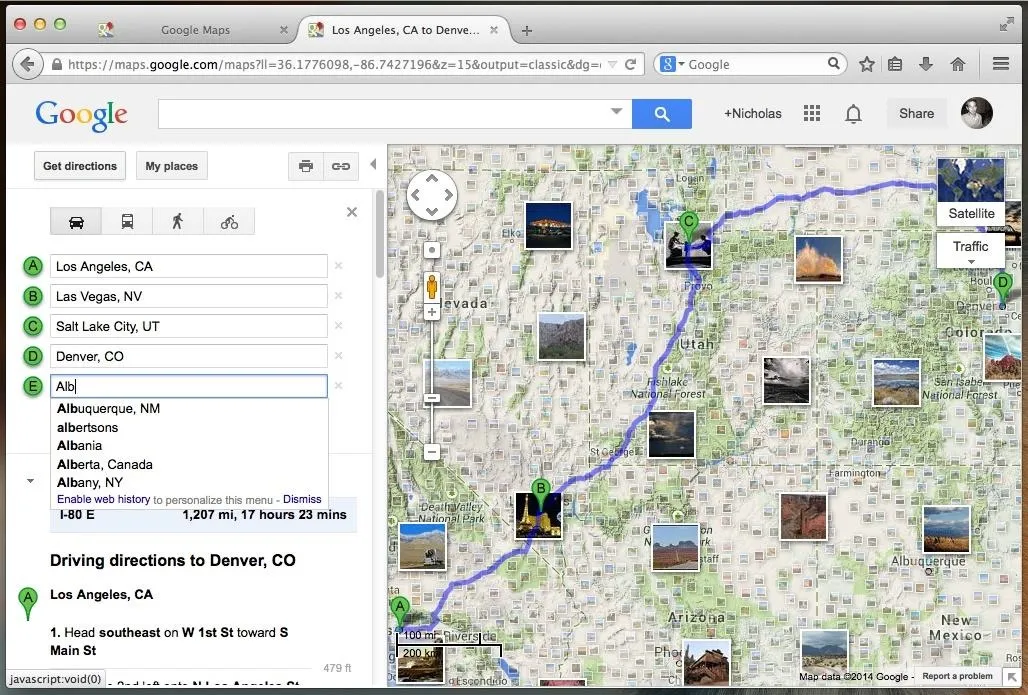The image size is (1028, 695).
Task: Close the directions form with the X
Action: [x=352, y=212]
